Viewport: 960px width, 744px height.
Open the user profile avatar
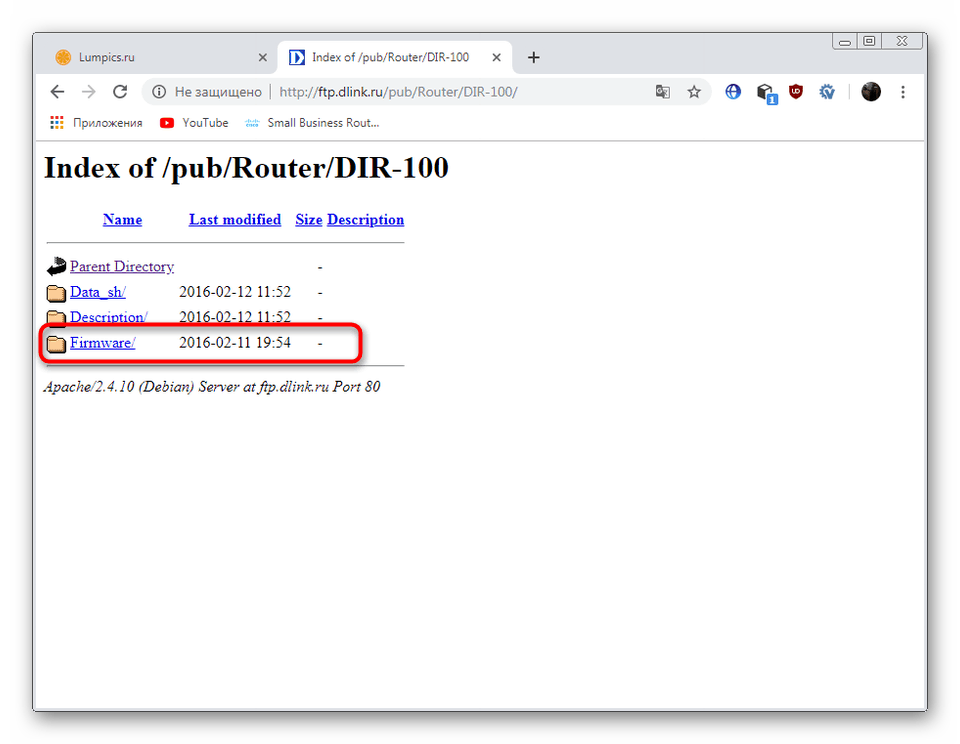[x=871, y=92]
